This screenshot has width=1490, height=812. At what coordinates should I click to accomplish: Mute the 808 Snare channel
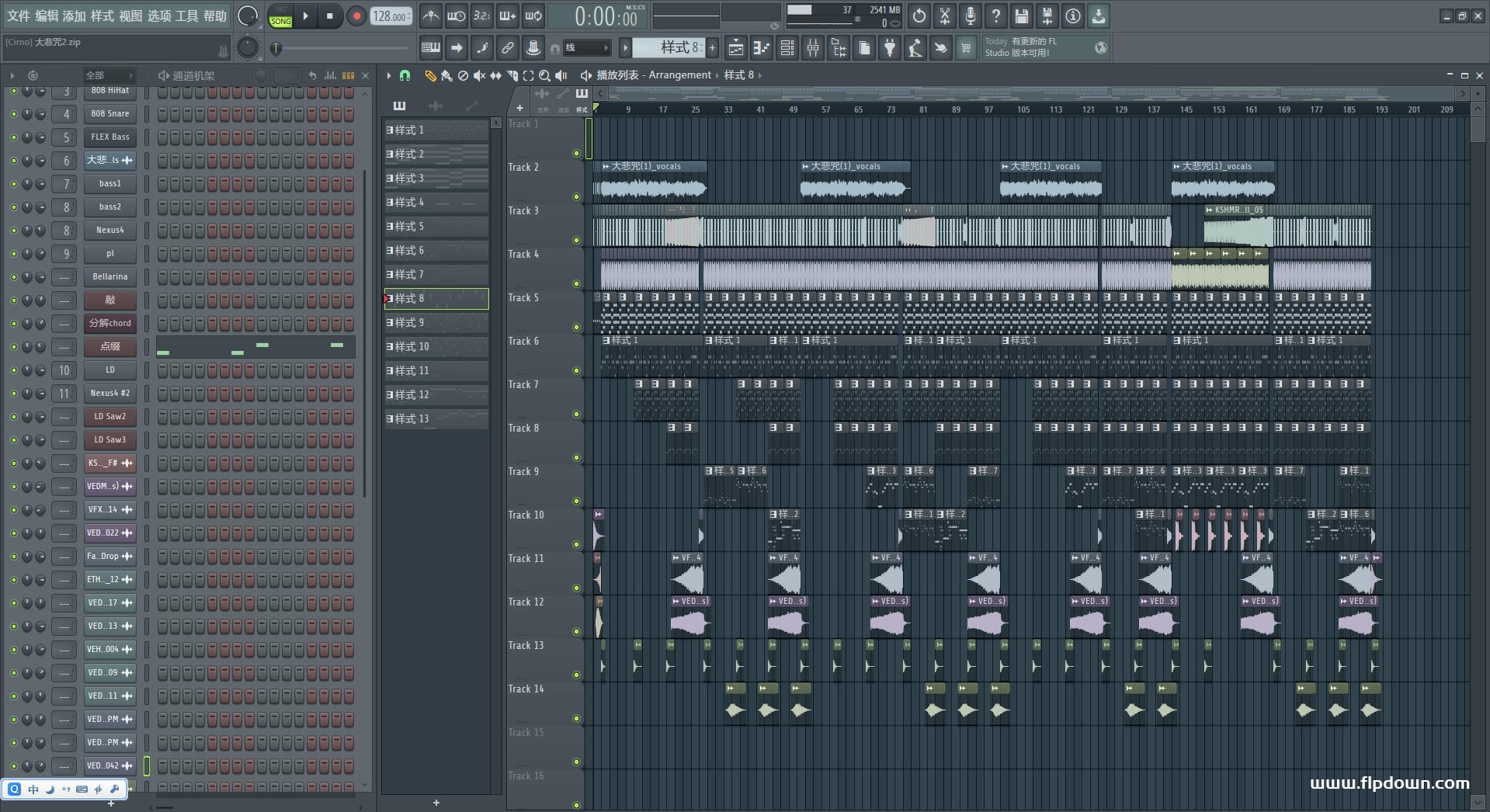13,114
